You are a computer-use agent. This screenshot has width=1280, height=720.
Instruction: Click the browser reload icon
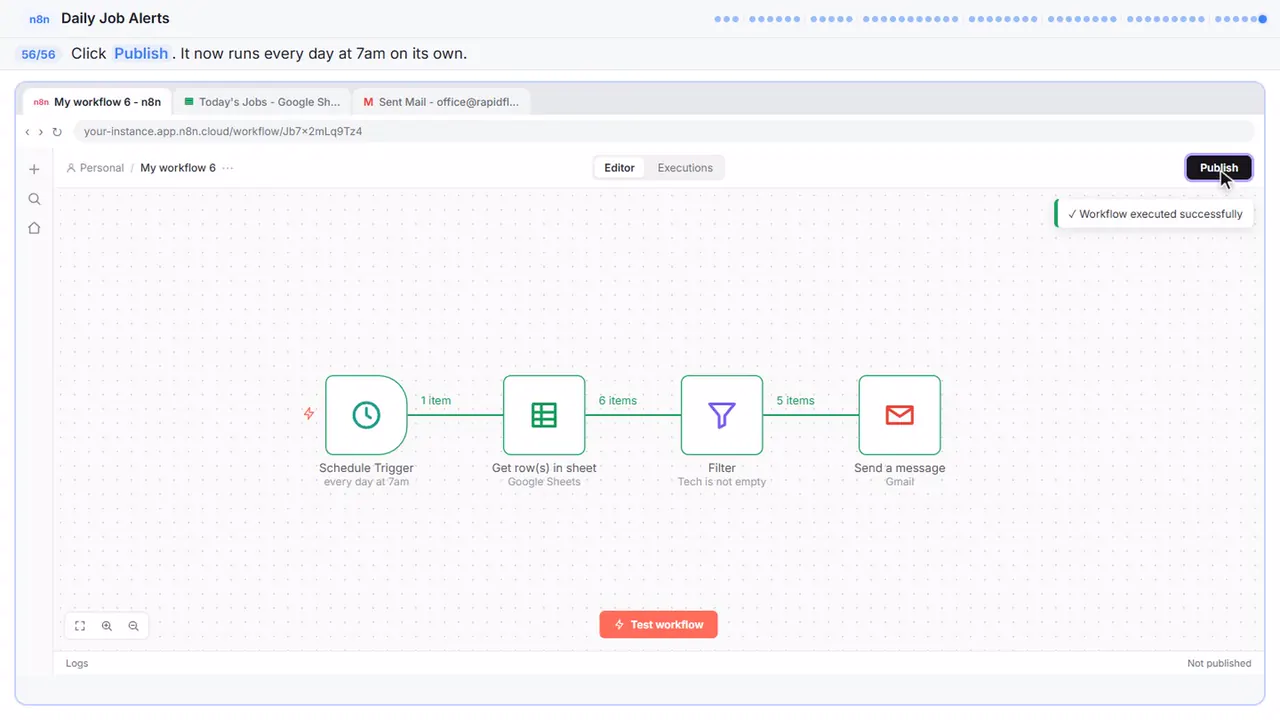click(x=57, y=132)
